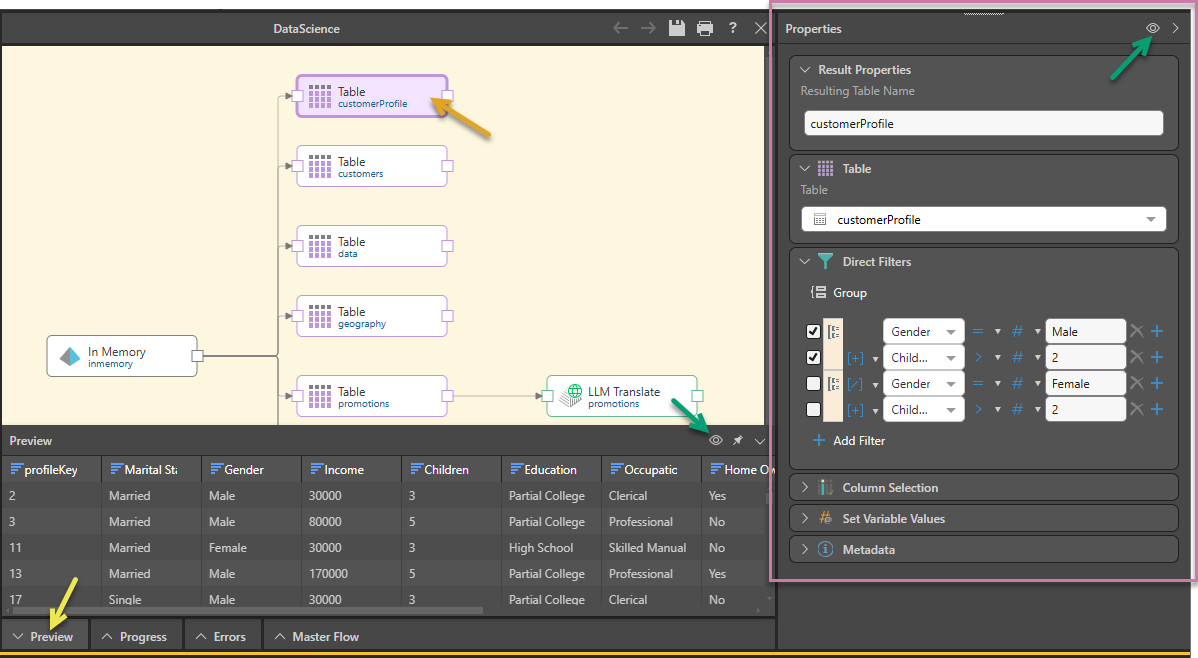Image resolution: width=1198 pixels, height=658 pixels.
Task: Click the profileKey column header
Action: click(x=51, y=469)
